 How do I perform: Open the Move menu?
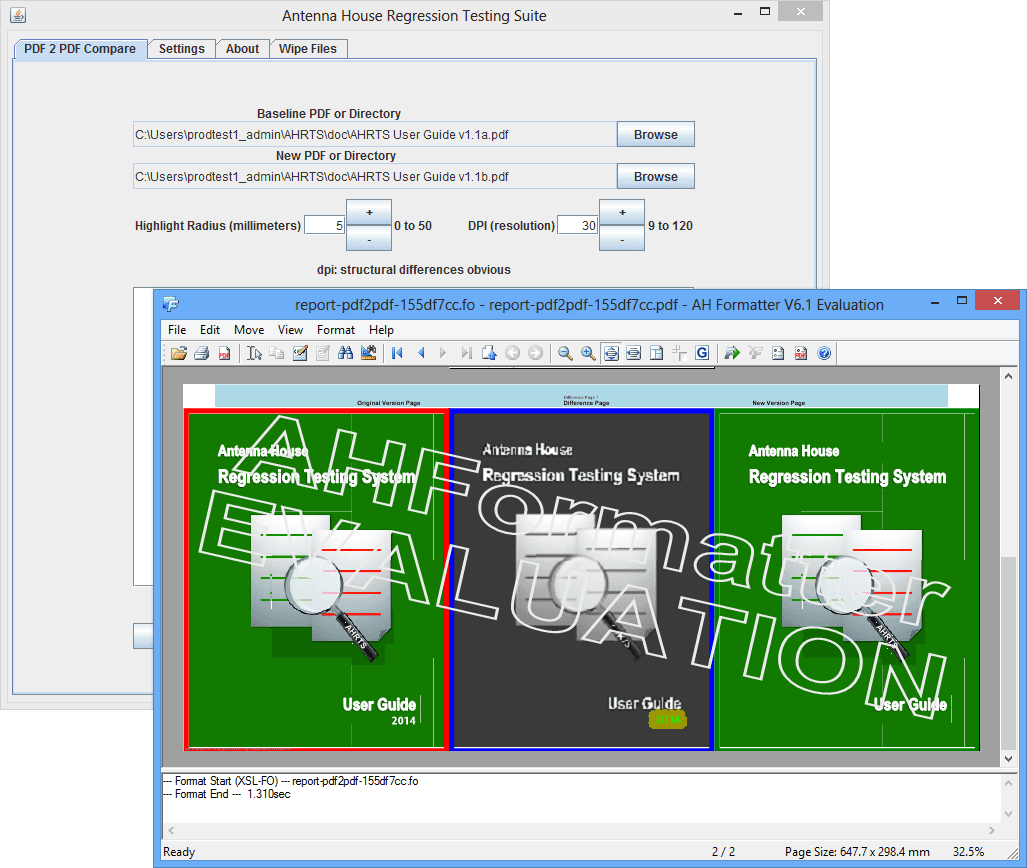click(249, 330)
